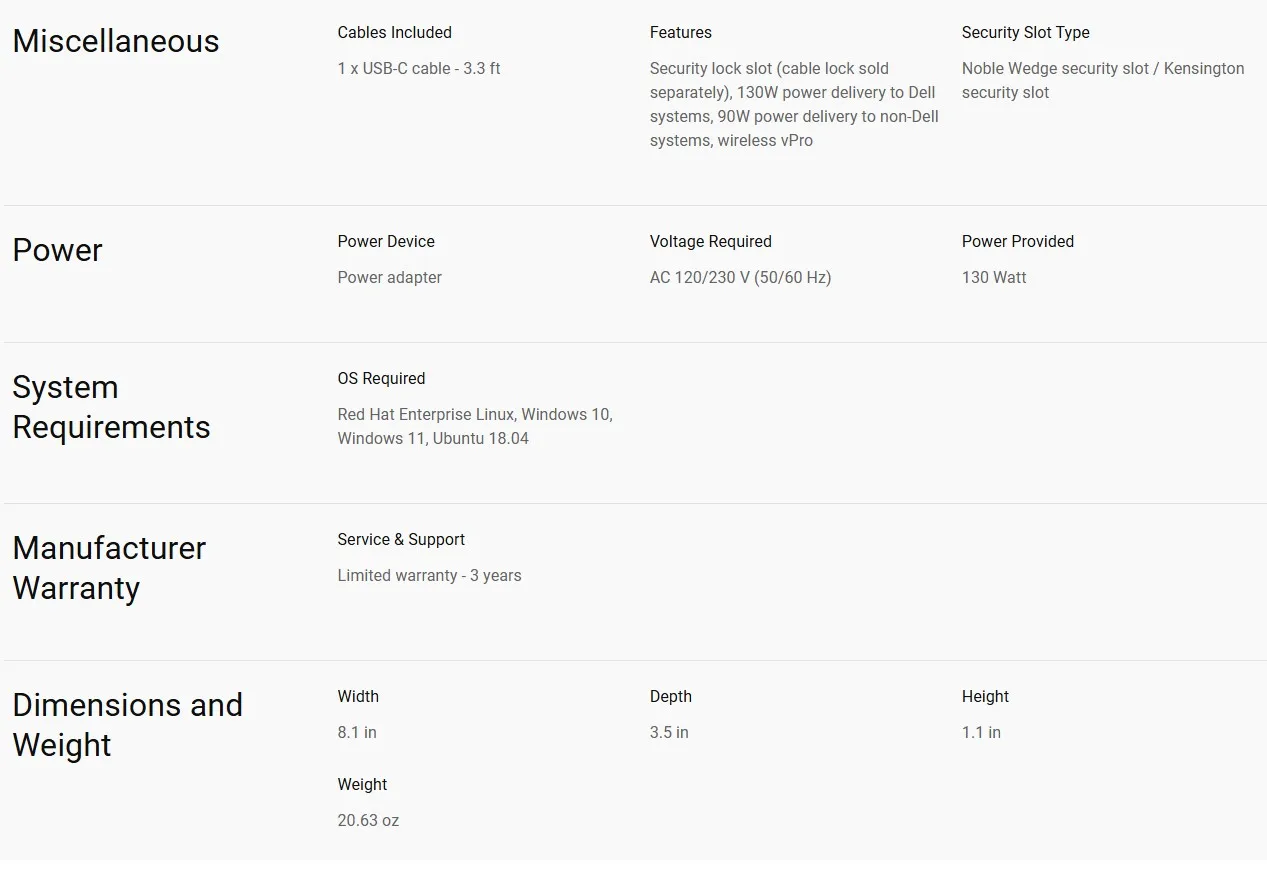This screenshot has width=1267, height=890.
Task: Select the Cables Included label
Action: click(x=394, y=32)
